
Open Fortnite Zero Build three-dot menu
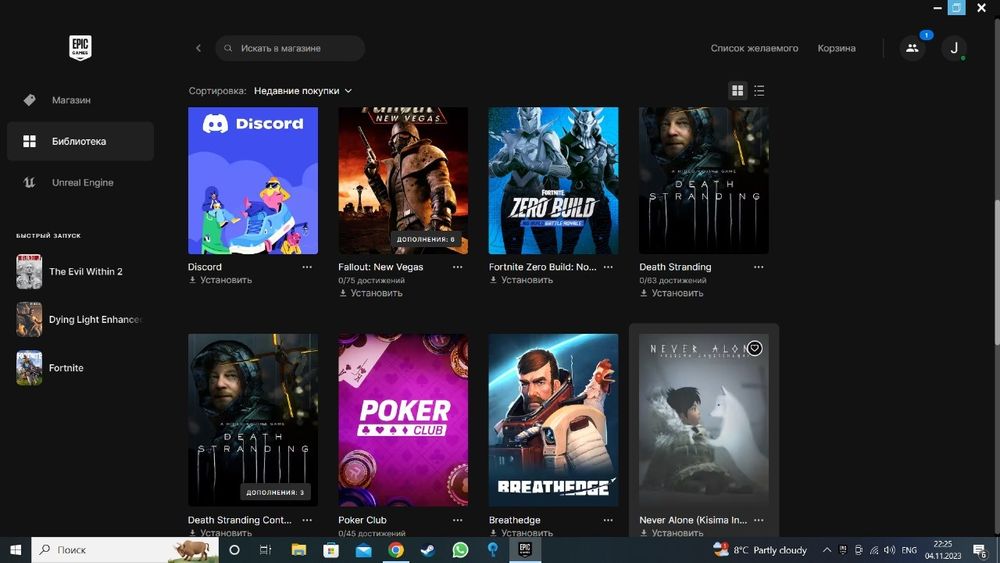tap(608, 267)
